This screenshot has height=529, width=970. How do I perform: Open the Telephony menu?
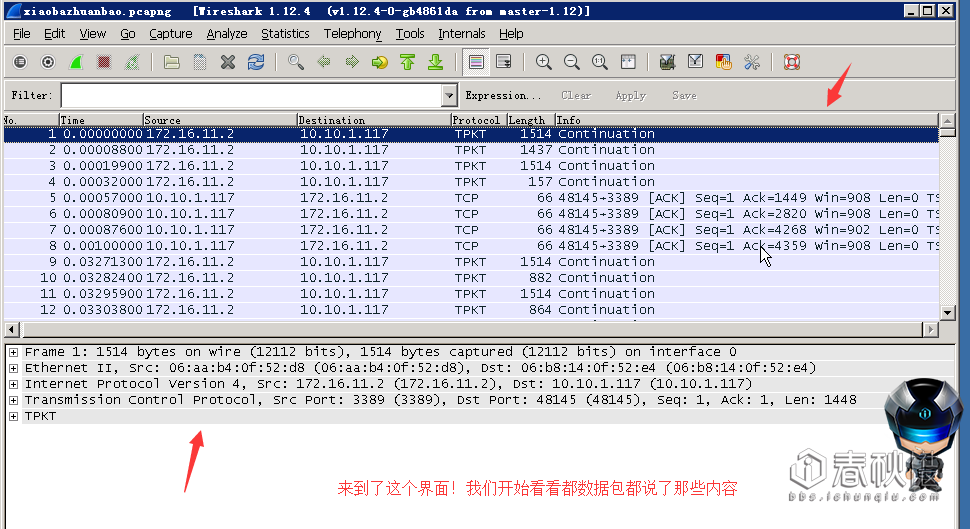[x=353, y=33]
